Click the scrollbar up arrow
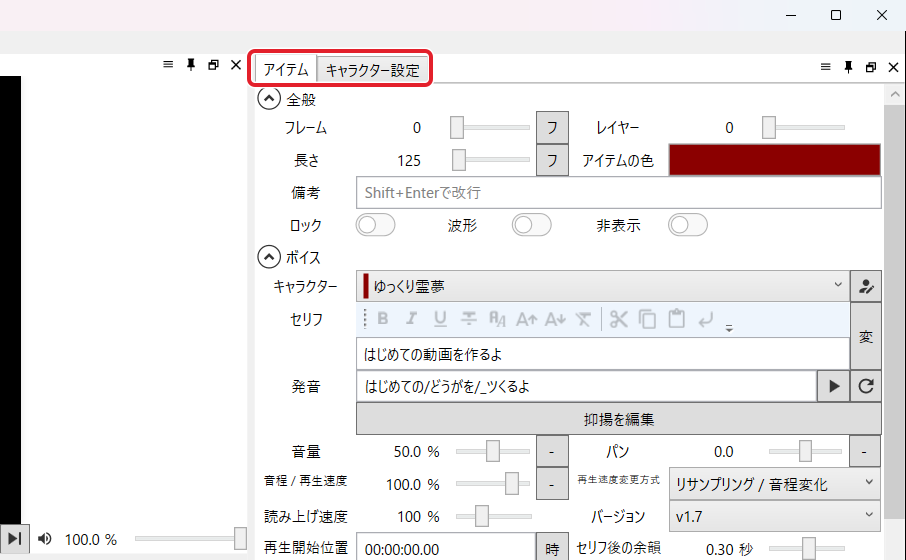This screenshot has width=906, height=560. 895,94
